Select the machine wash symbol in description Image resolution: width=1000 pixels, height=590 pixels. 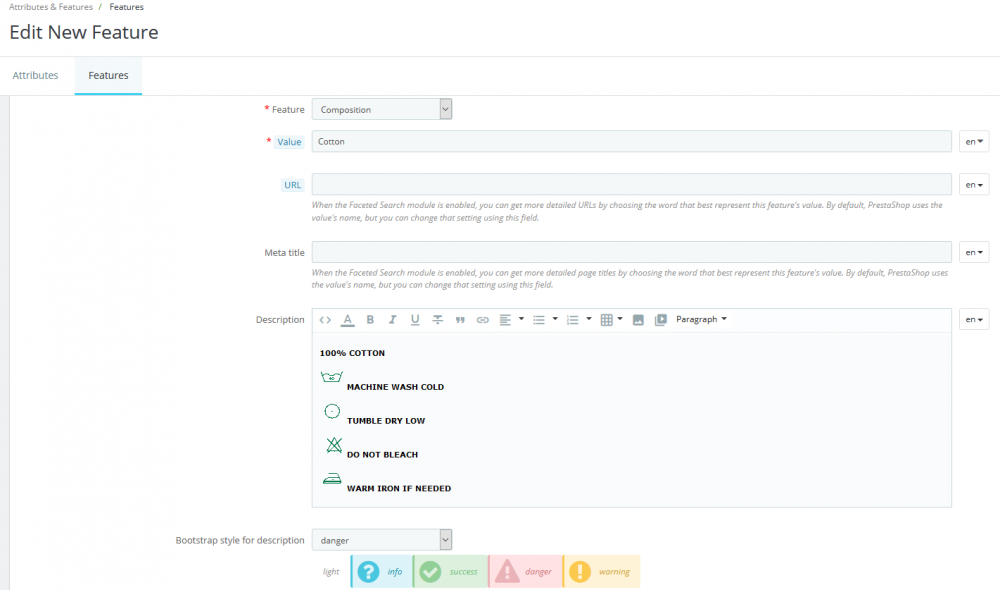(x=332, y=376)
